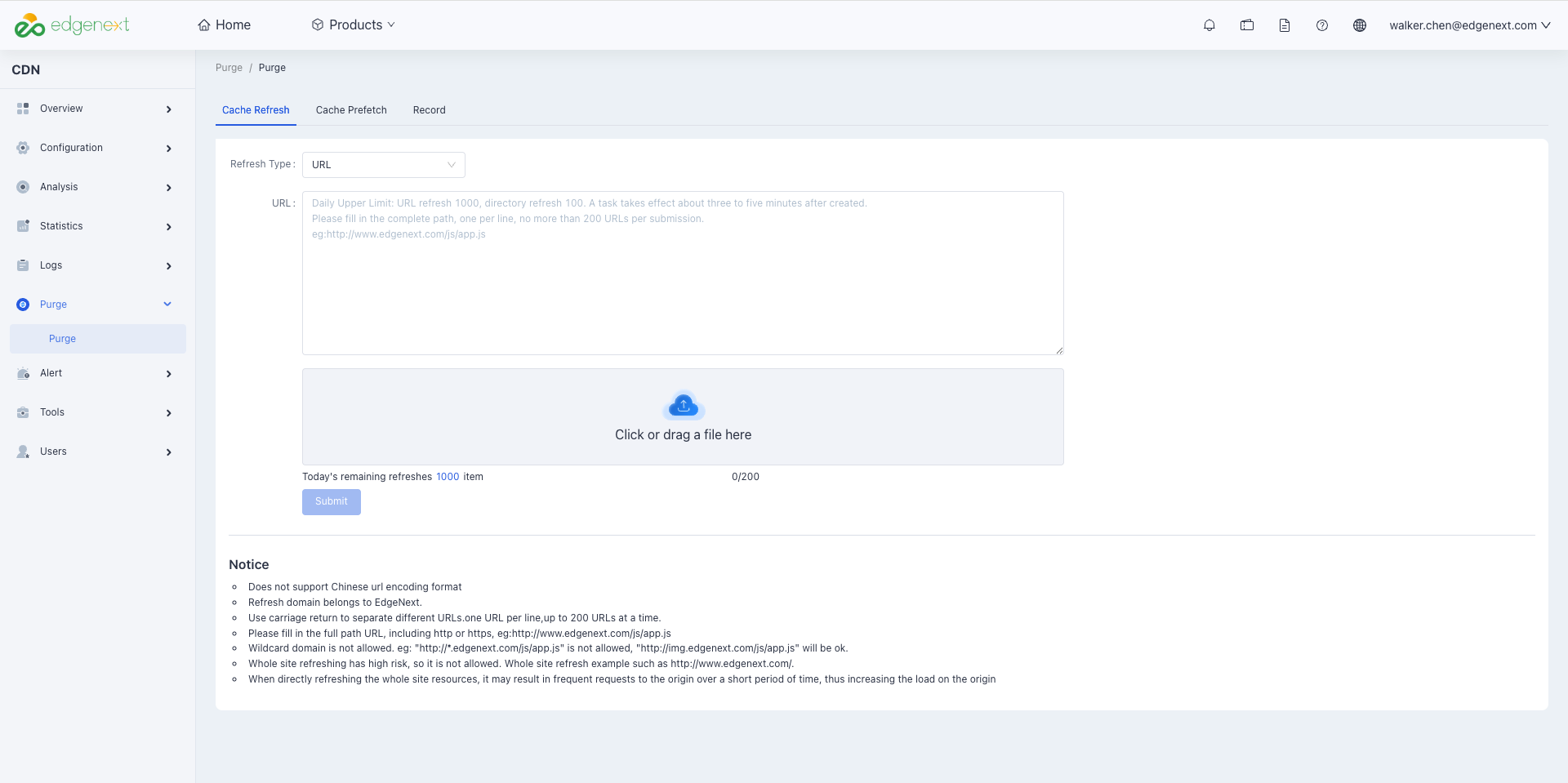Click the Home icon in the header
The width and height of the screenshot is (1568, 783).
pos(204,25)
